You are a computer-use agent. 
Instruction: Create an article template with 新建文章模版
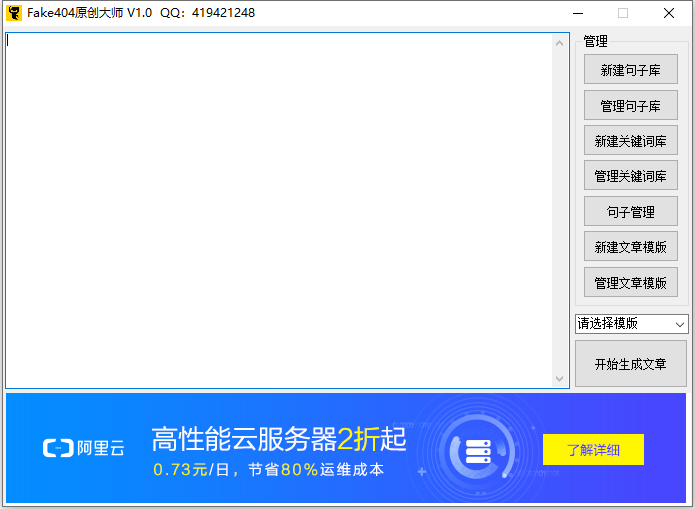[630, 246]
